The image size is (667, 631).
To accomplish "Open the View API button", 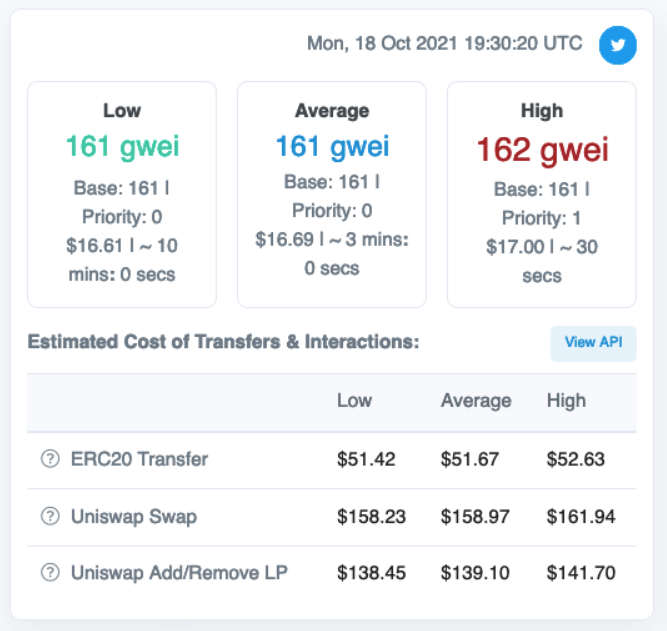I will point(593,342).
